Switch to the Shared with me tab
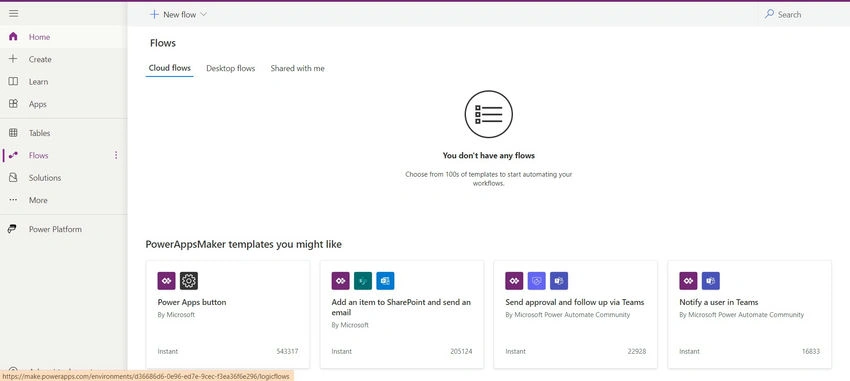This screenshot has height=381, width=850. coord(298,68)
